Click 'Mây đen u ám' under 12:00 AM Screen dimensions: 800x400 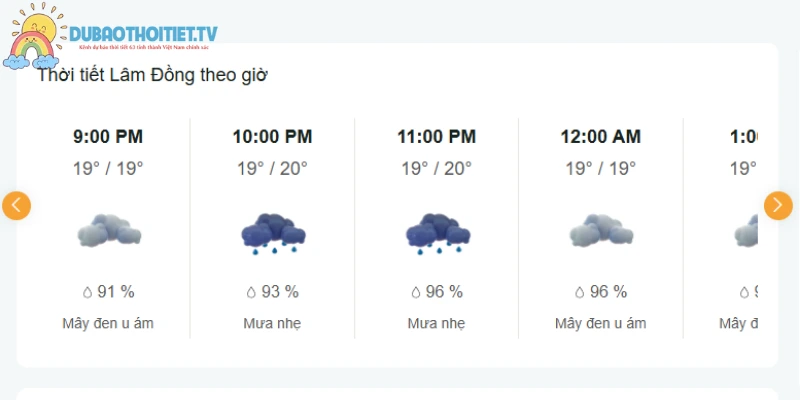pos(601,323)
